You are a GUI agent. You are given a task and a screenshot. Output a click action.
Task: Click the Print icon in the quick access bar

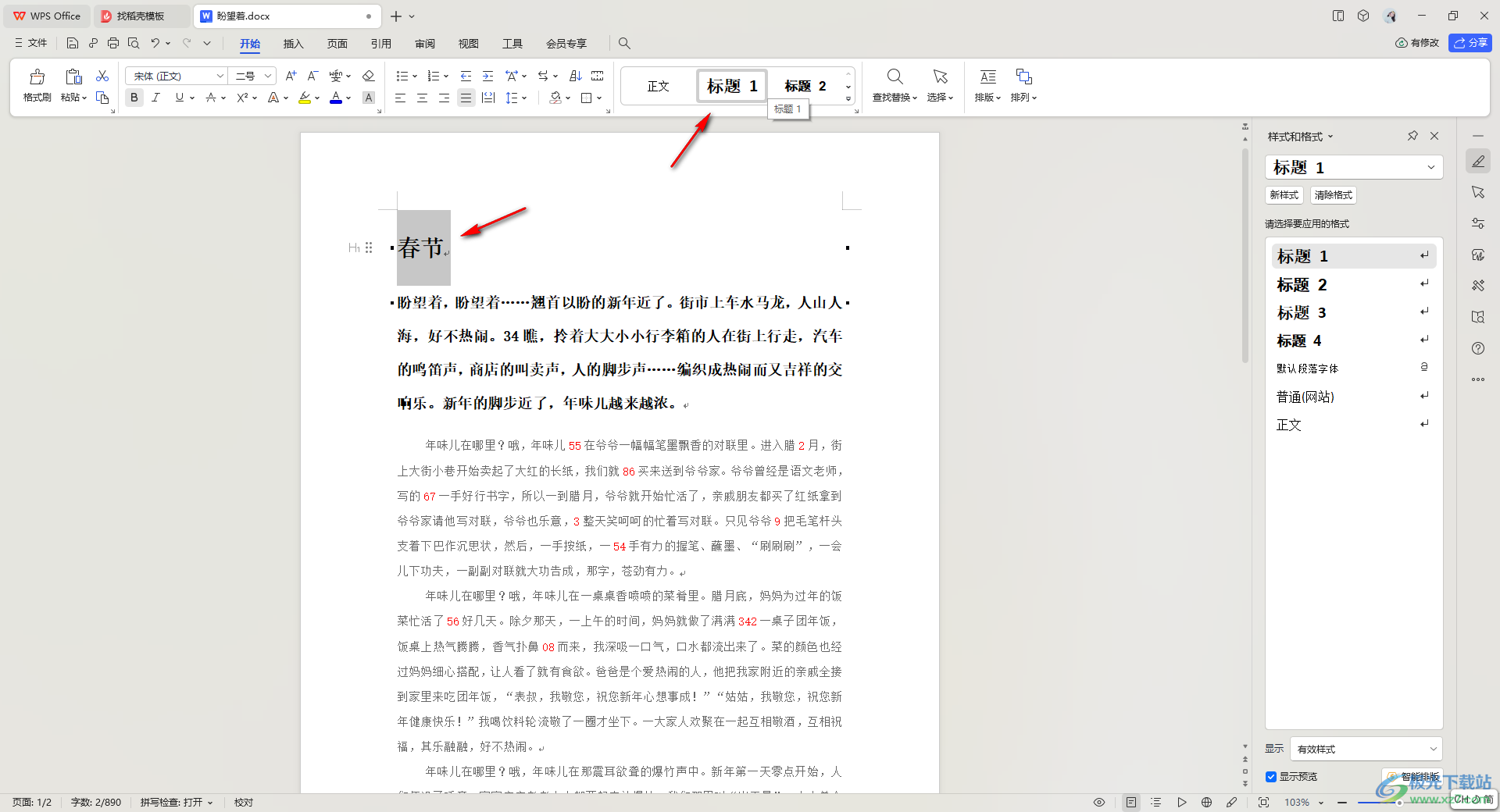click(113, 43)
